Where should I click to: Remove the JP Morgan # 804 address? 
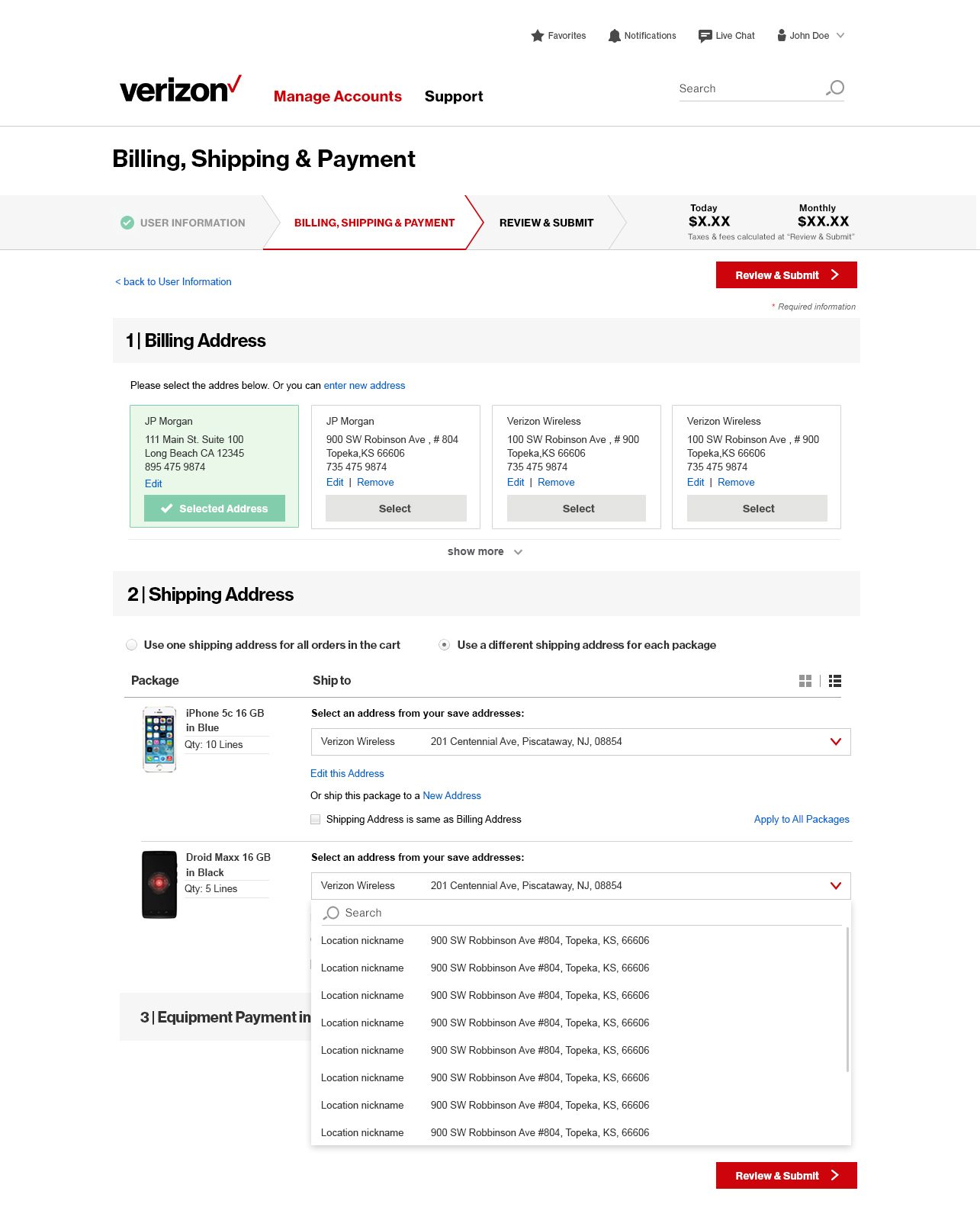(x=375, y=483)
